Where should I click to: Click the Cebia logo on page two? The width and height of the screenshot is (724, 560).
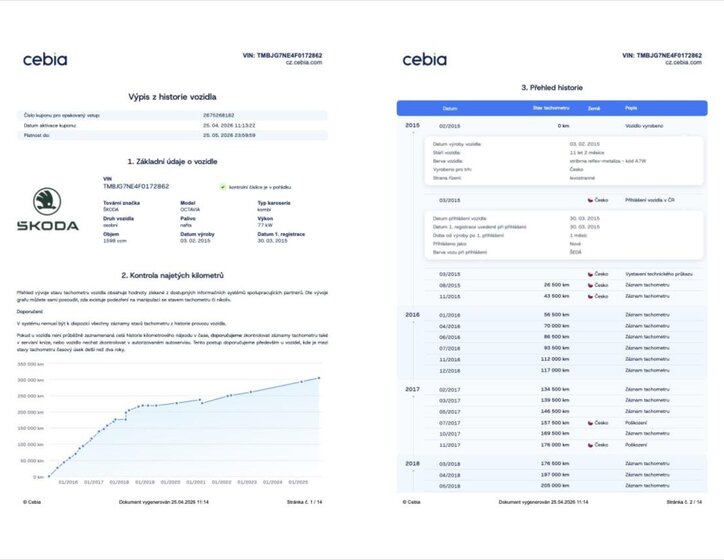click(424, 59)
